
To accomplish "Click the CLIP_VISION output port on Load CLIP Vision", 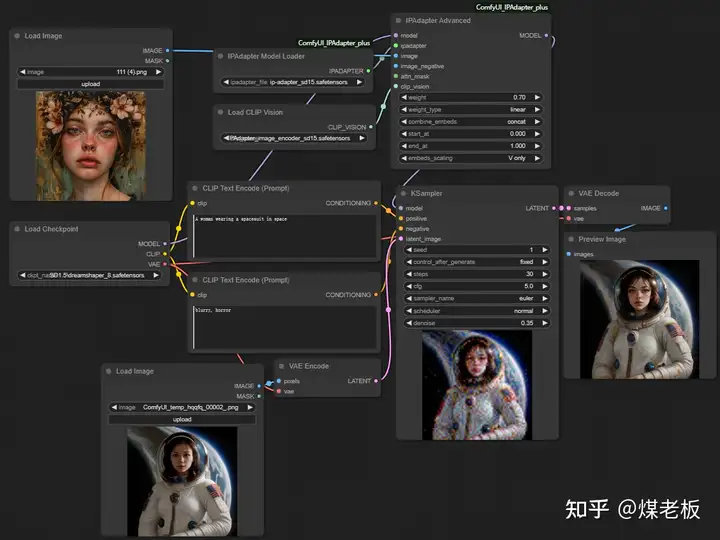I will (371, 127).
